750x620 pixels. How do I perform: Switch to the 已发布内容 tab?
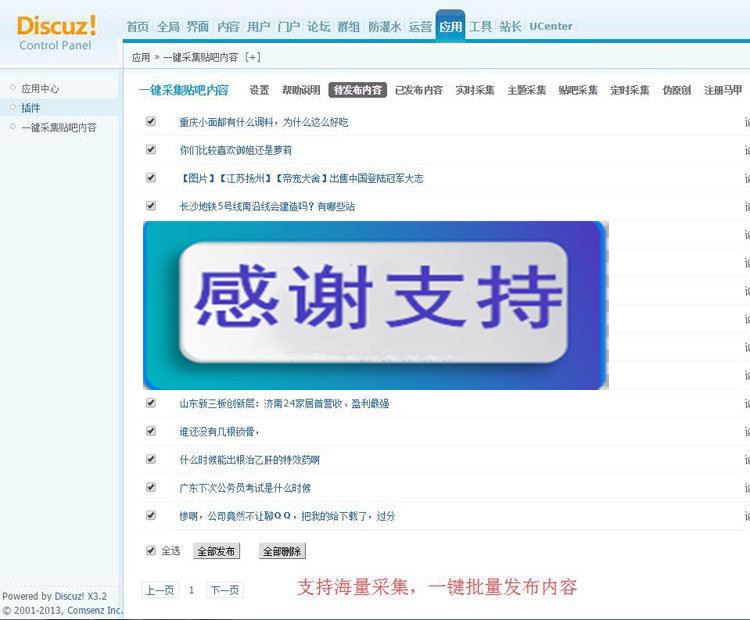point(418,90)
